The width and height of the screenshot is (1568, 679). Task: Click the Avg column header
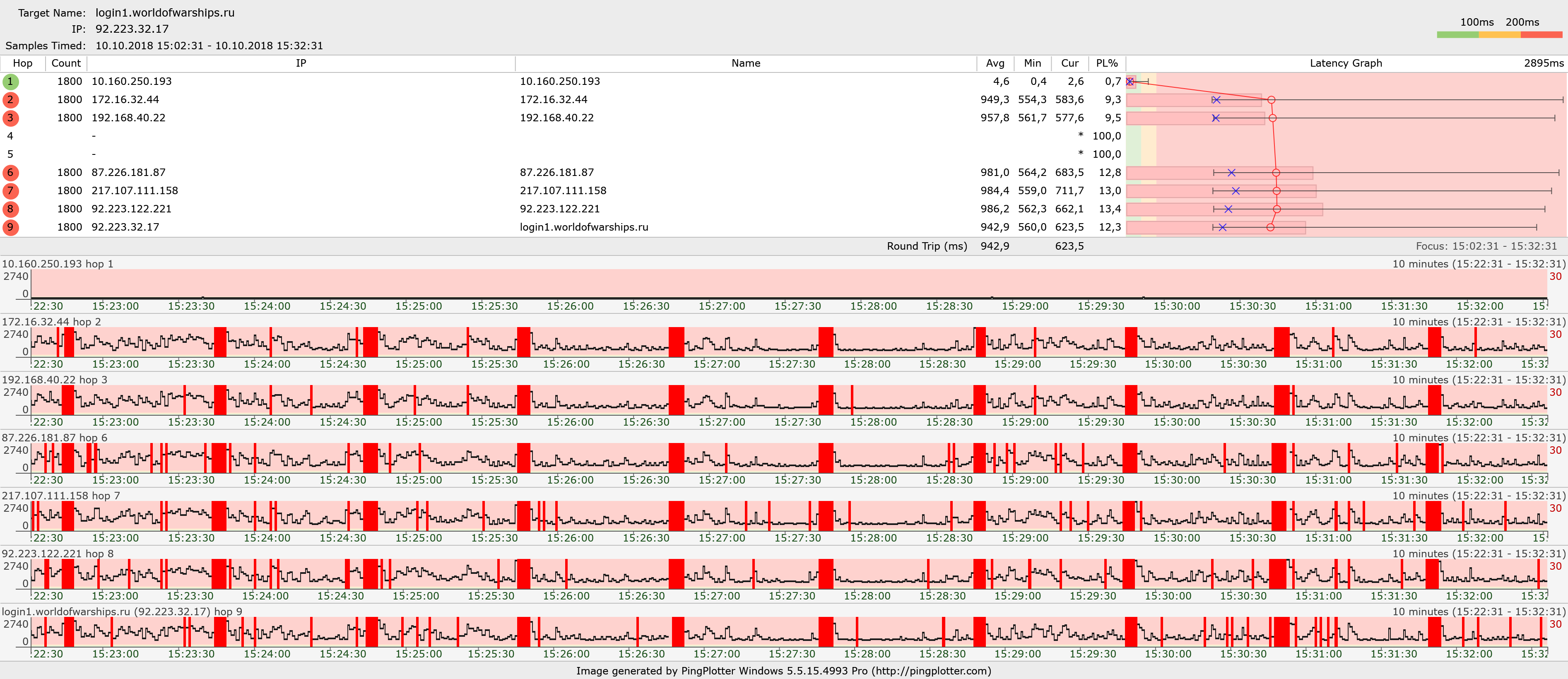tap(995, 63)
